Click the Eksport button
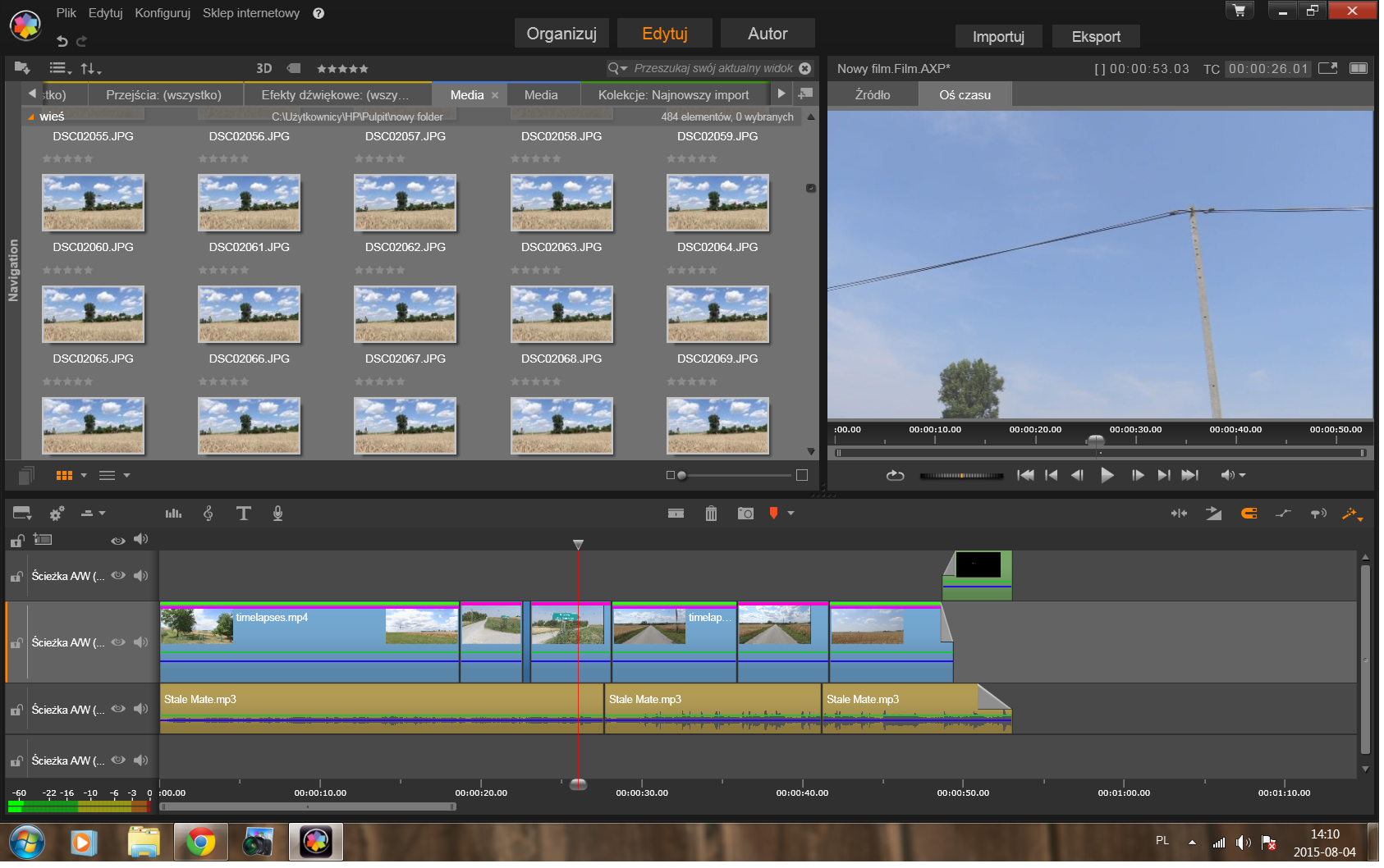 [x=1096, y=36]
